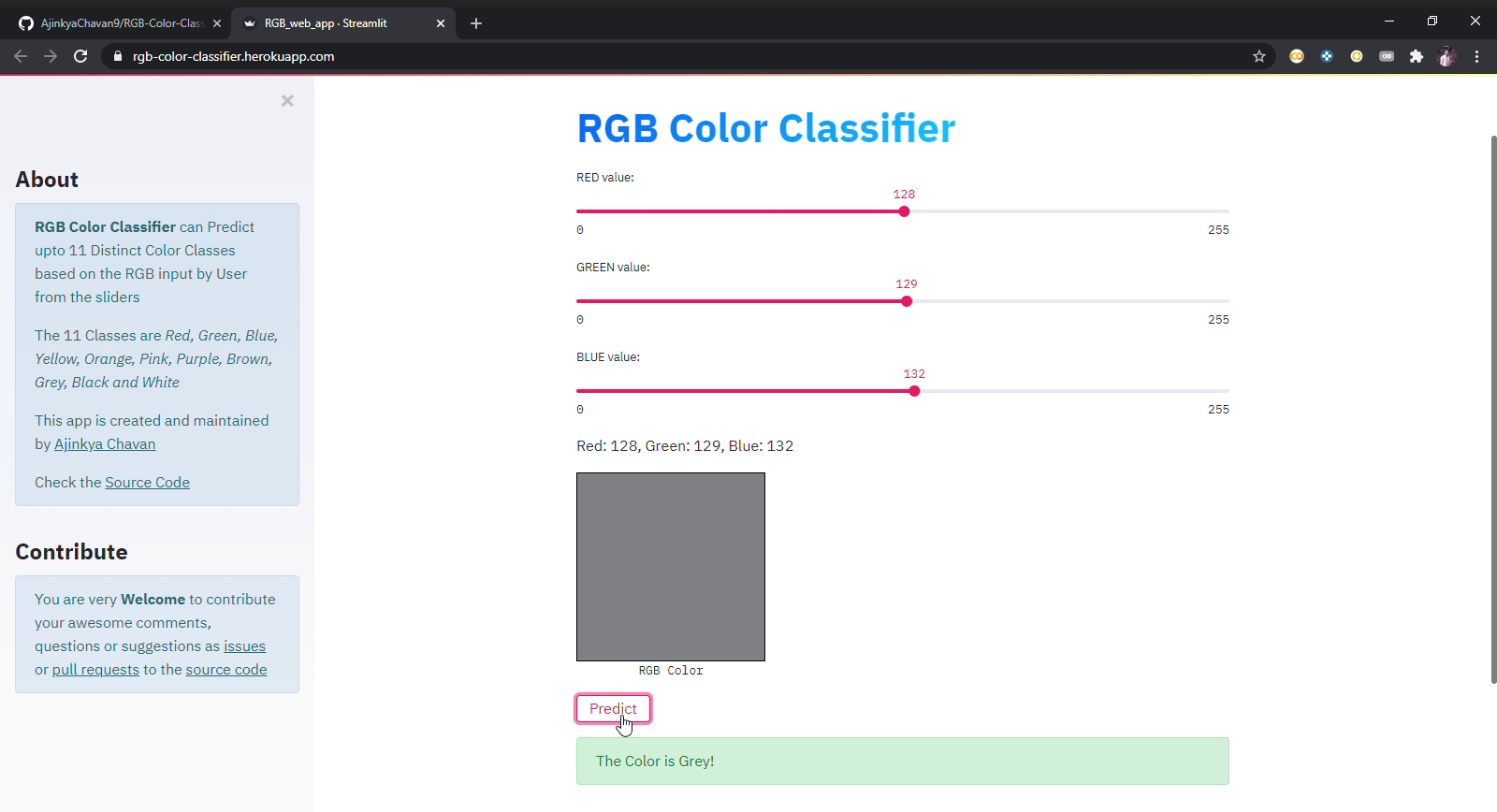
Task: Click the 0 min label of BLUE slider
Action: [580, 410]
